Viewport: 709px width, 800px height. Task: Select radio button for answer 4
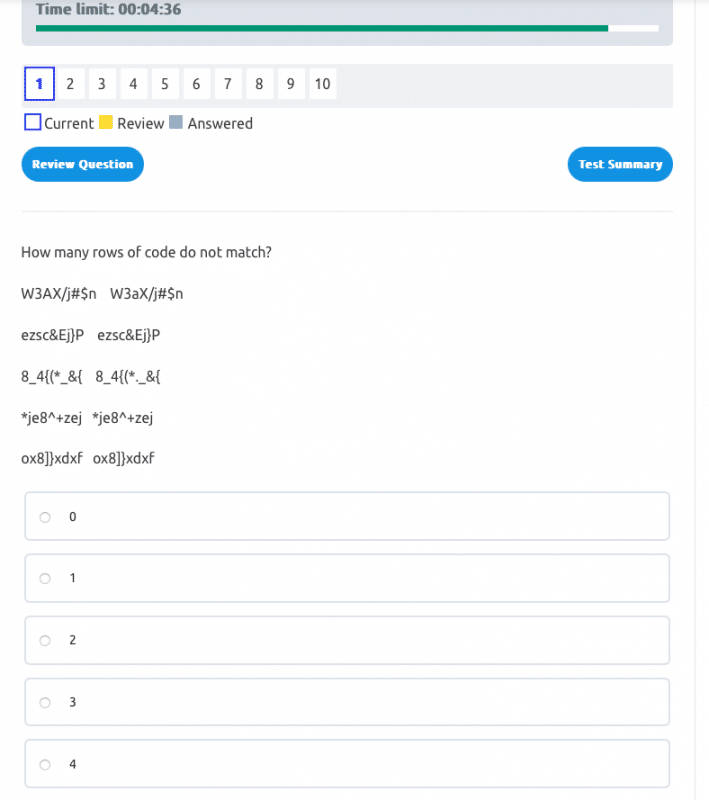pyautogui.click(x=45, y=764)
